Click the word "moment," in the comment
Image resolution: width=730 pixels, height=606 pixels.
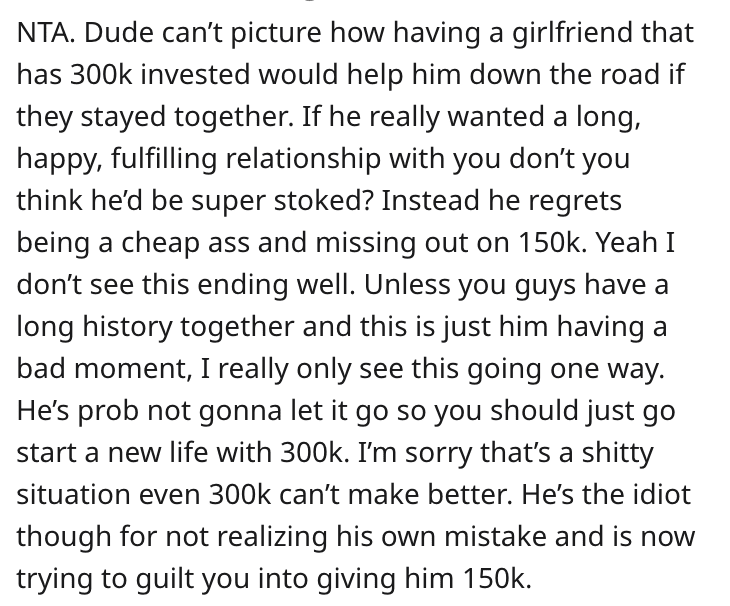point(133,369)
